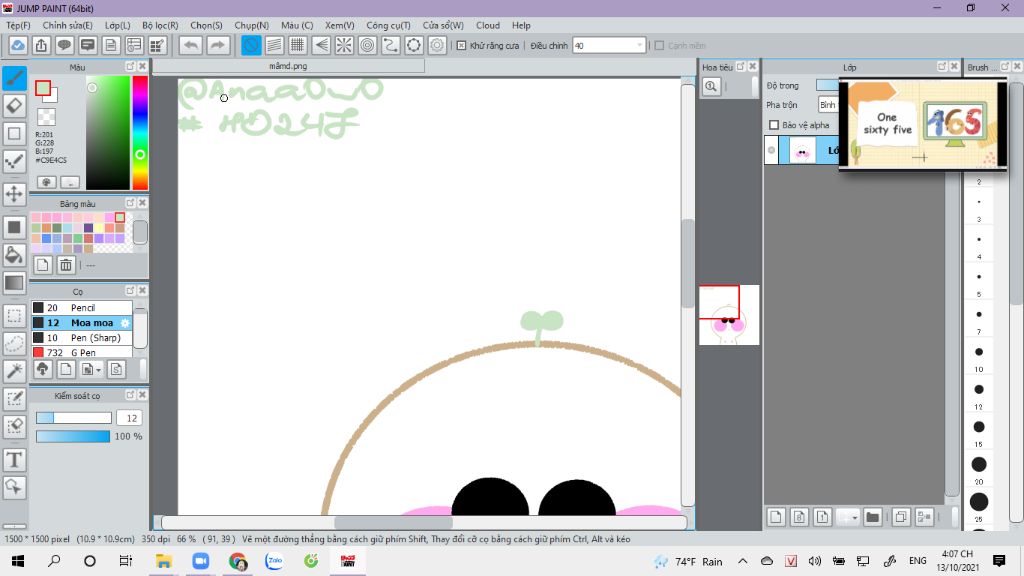Enable curve snap
This screenshot has width=1024, height=576.
pyautogui.click(x=391, y=45)
